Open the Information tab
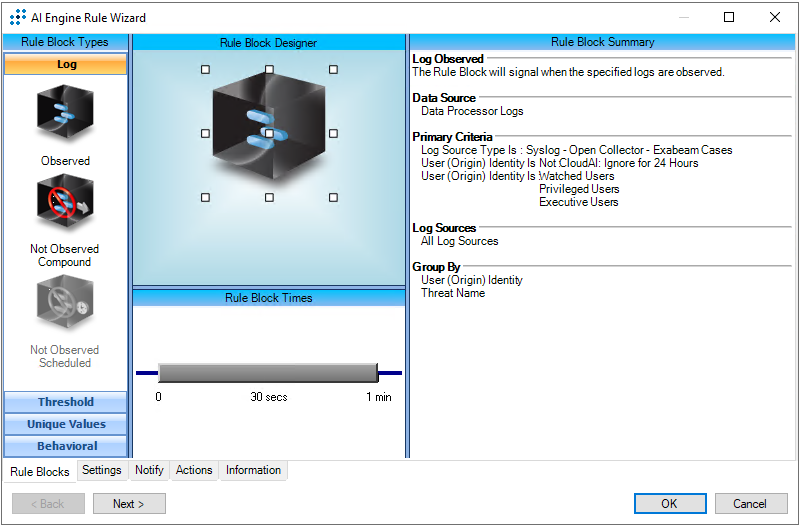Screen dimensions: 799x525 click(x=253, y=470)
